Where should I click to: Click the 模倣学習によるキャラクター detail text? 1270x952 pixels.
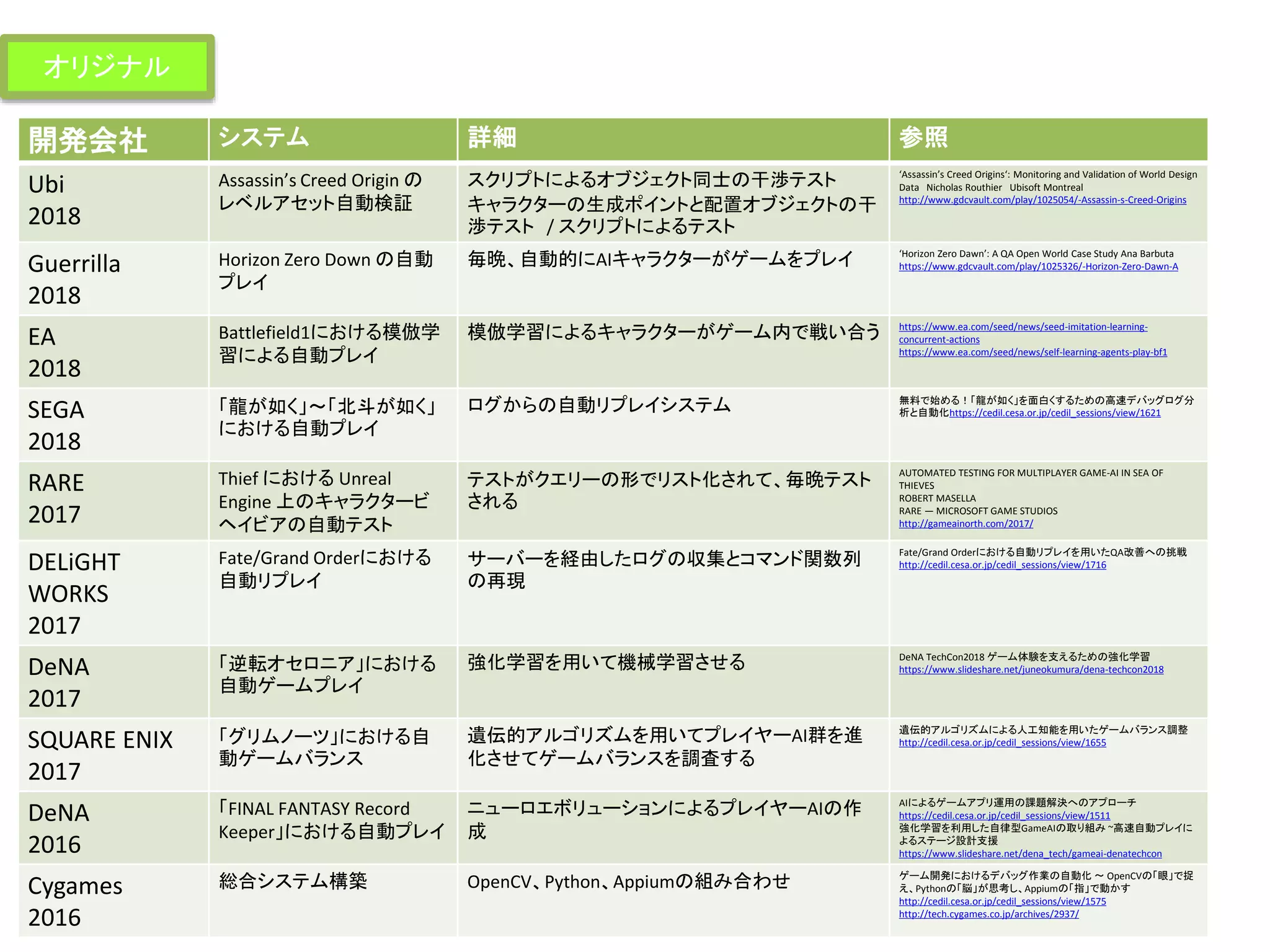coord(674,332)
